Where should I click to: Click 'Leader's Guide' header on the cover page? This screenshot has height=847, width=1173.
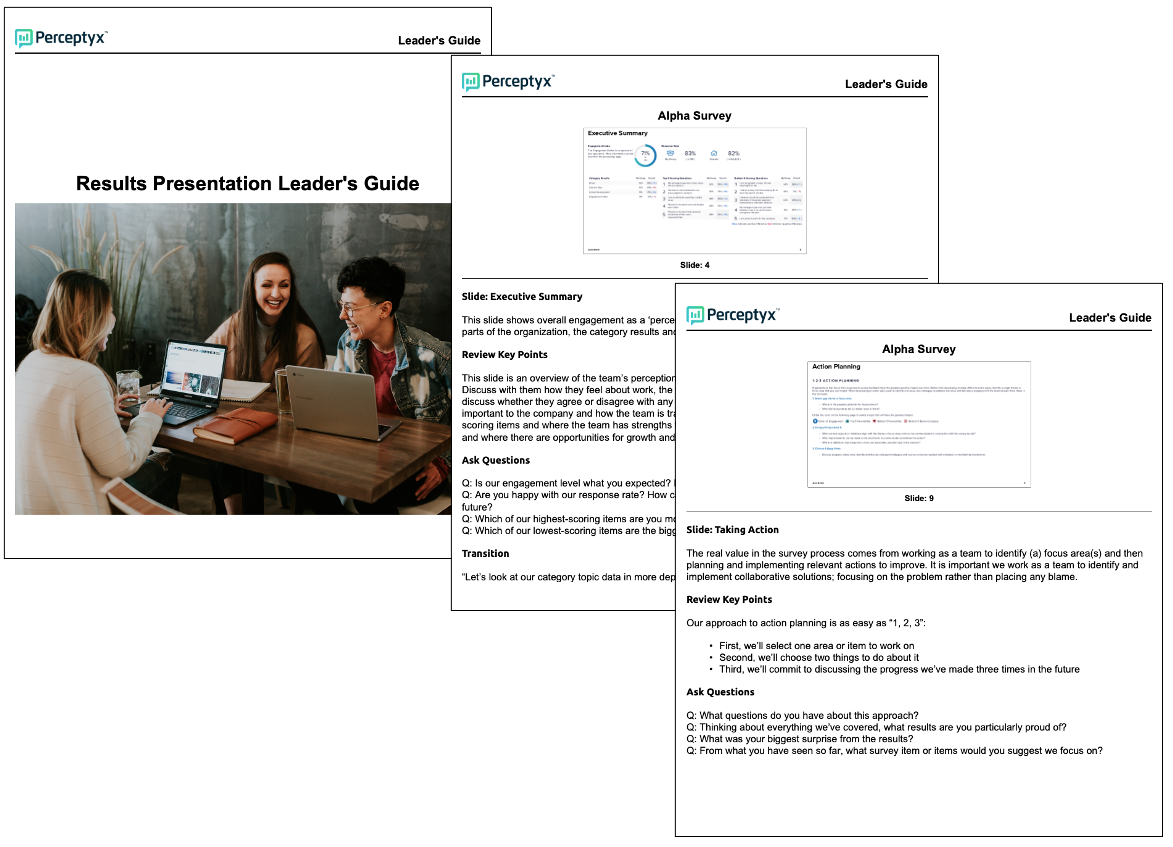pos(439,40)
